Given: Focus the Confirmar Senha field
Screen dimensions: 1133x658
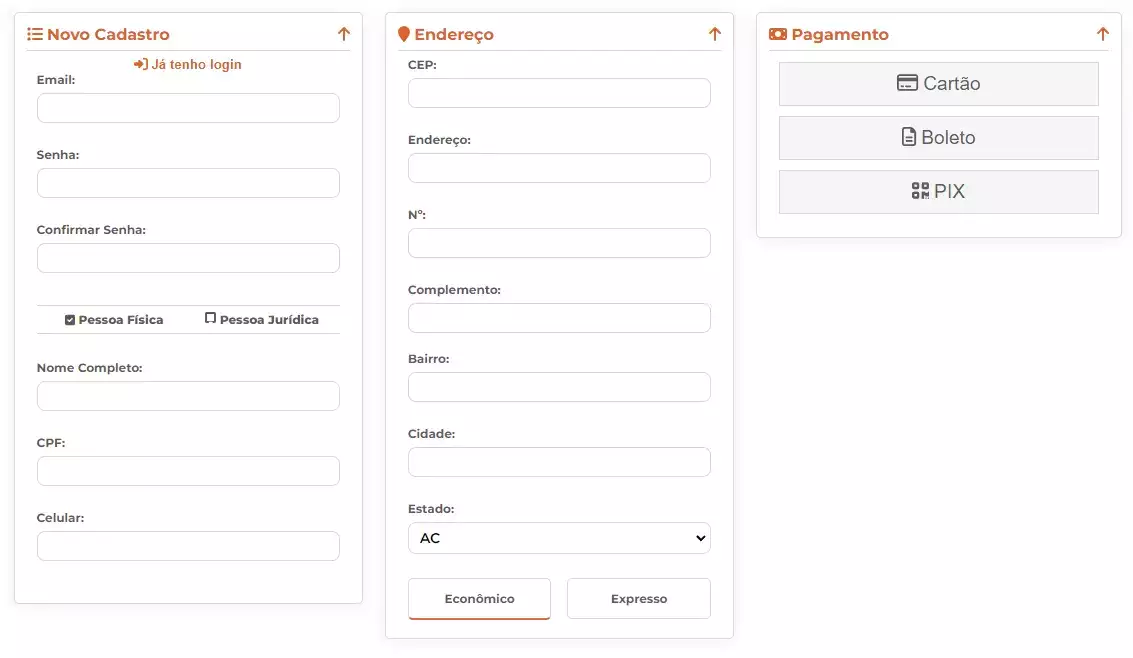Looking at the screenshot, I should click(x=188, y=258).
